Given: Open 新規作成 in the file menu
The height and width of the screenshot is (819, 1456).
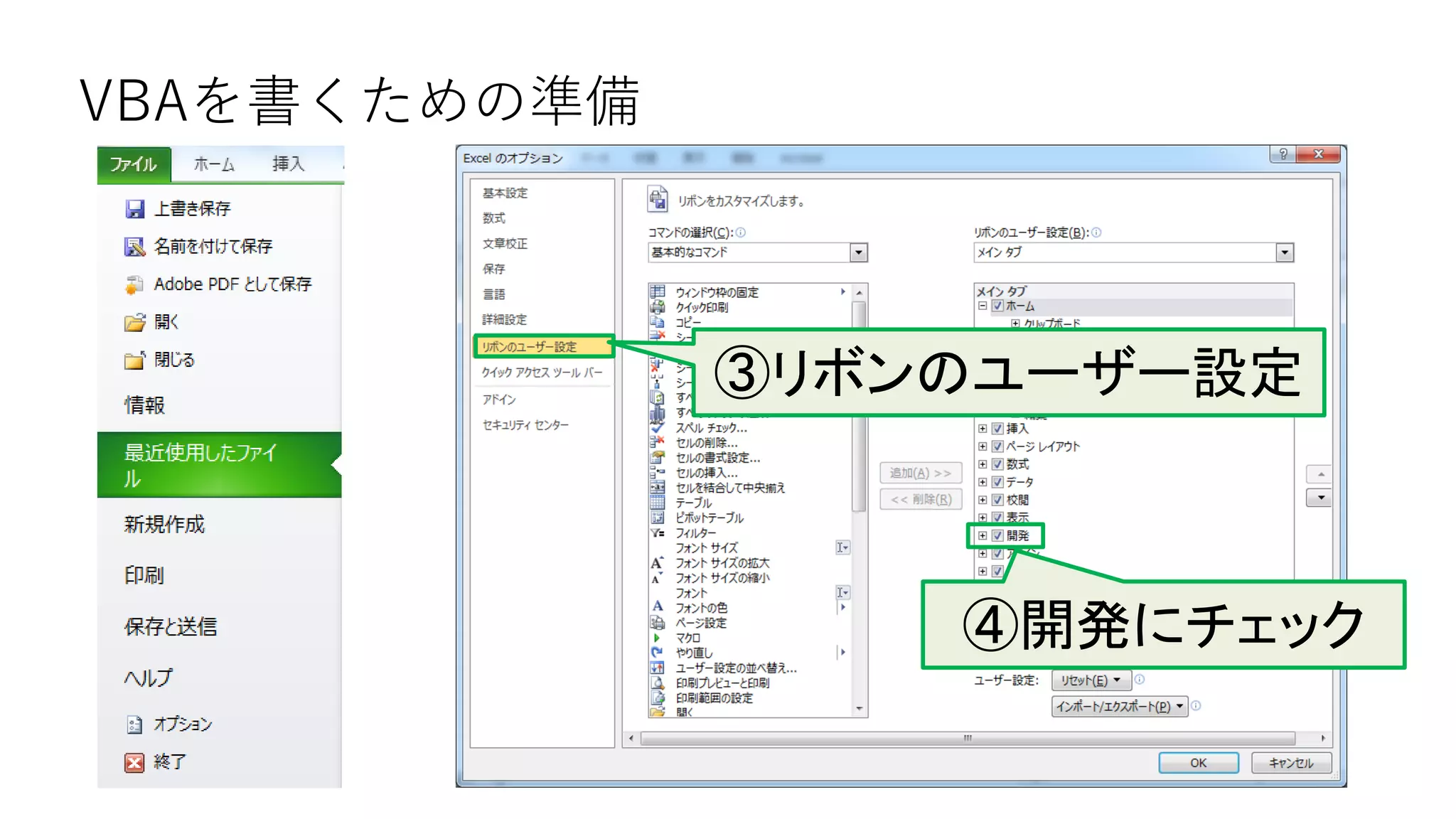Looking at the screenshot, I should (x=164, y=525).
